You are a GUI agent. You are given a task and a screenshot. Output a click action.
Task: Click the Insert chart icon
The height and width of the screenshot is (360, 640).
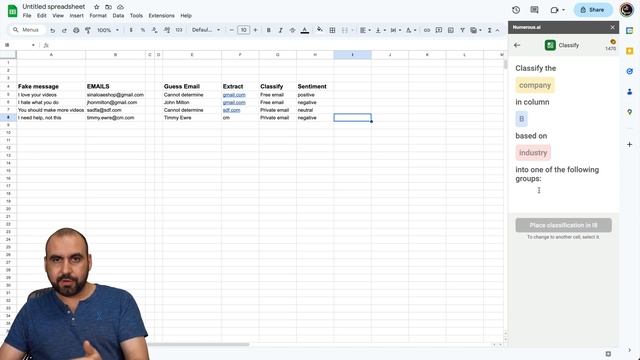click(451, 30)
